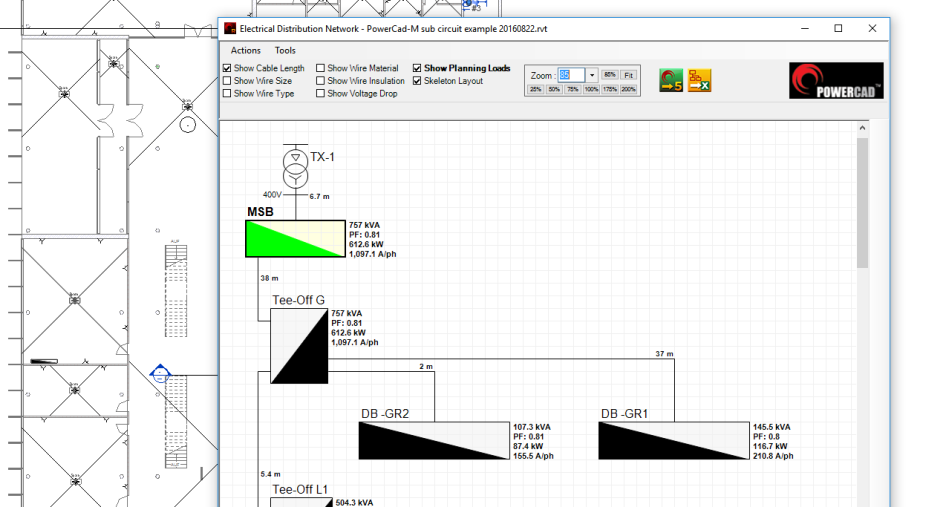Image resolution: width=949 pixels, height=507 pixels.
Task: Disable the Skeleton Layout checkbox
Action: 417,81
